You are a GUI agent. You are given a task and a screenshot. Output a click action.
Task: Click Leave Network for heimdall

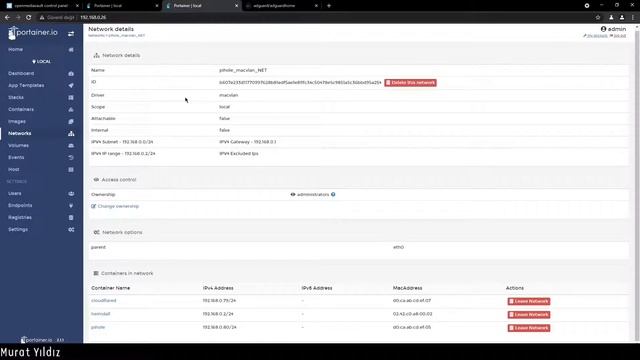pos(529,315)
